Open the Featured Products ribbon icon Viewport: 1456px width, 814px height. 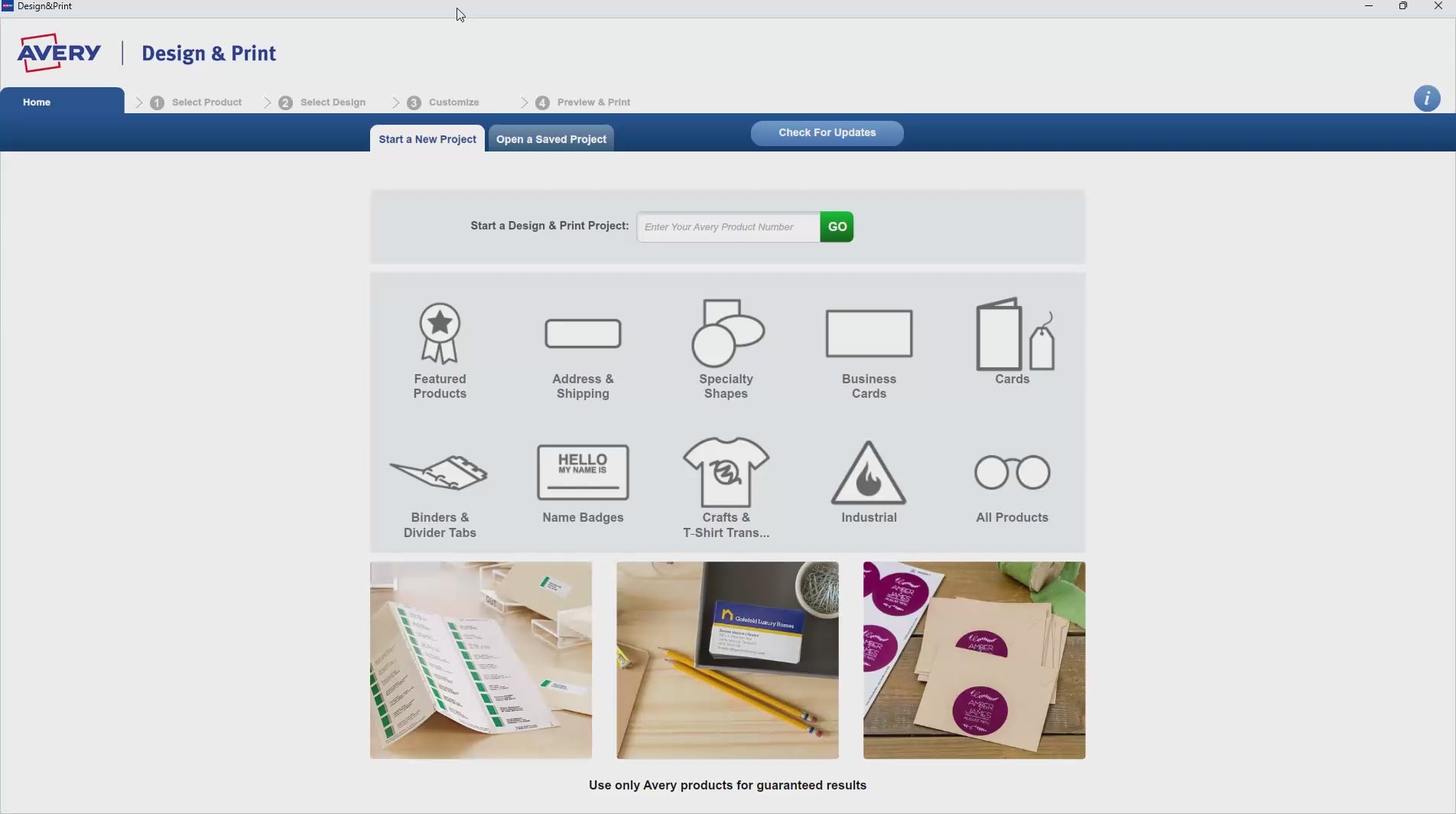tap(440, 334)
